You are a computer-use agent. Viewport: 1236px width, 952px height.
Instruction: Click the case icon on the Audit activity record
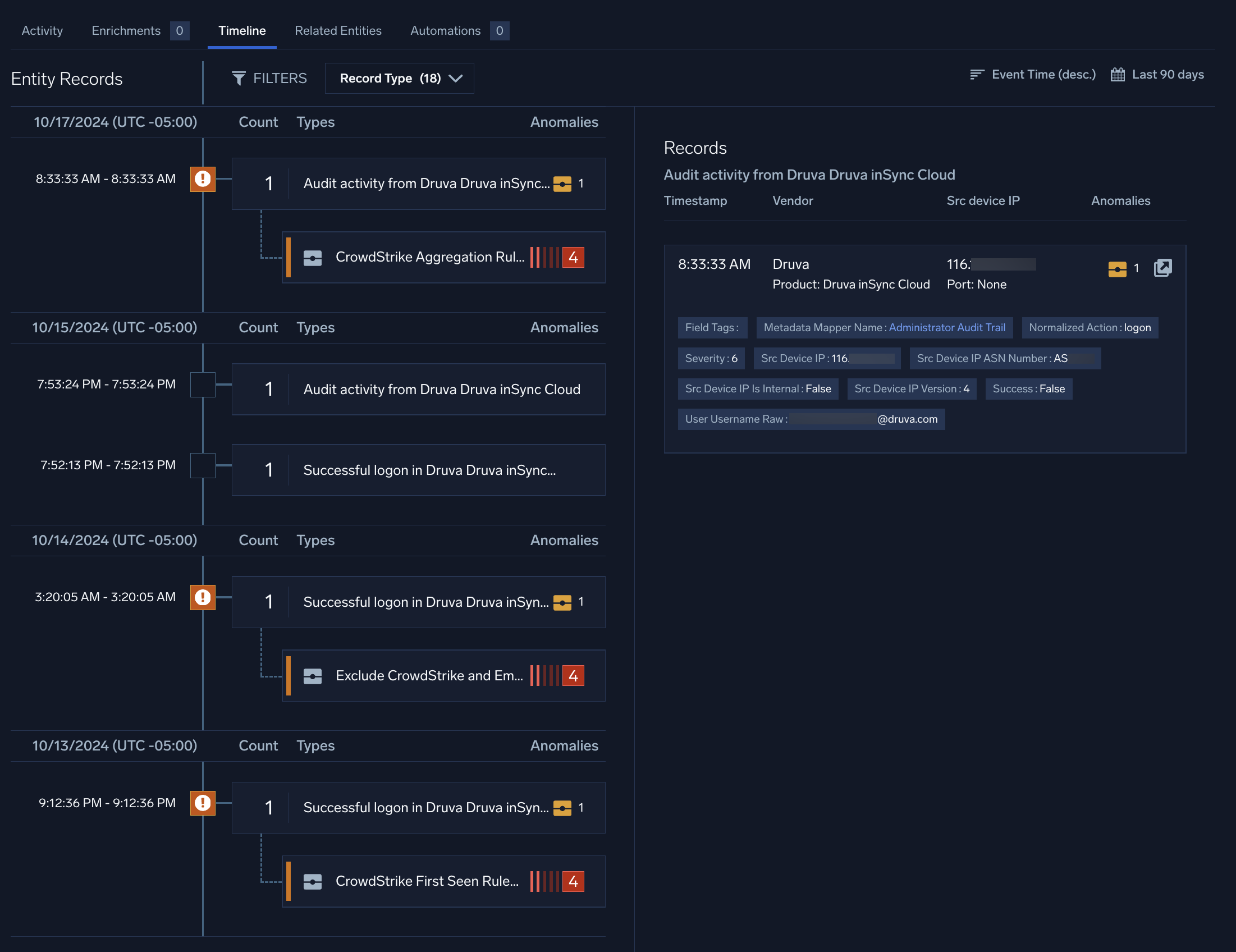coord(562,184)
